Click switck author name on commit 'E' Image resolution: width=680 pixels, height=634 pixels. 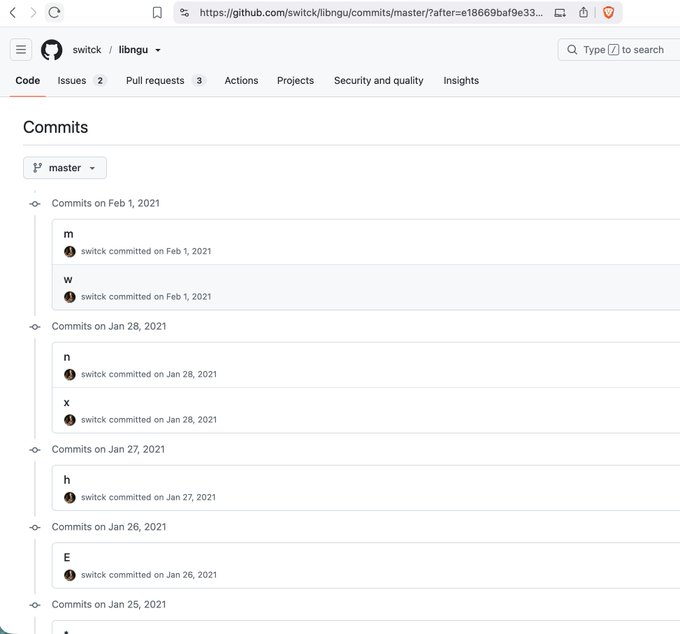click(x=94, y=575)
